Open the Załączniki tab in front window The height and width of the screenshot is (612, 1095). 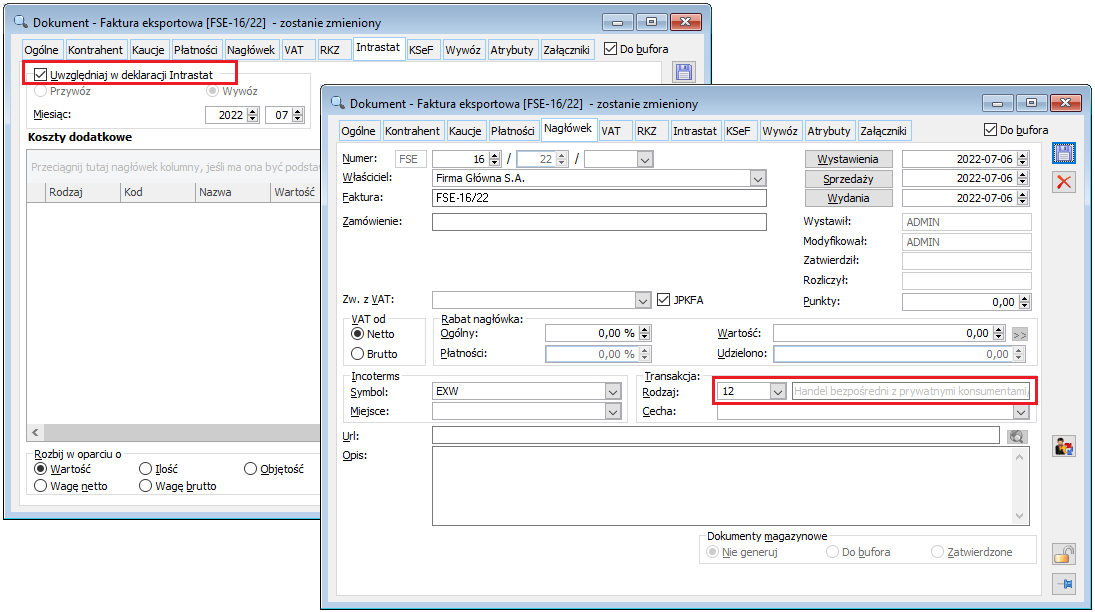pyautogui.click(x=883, y=131)
